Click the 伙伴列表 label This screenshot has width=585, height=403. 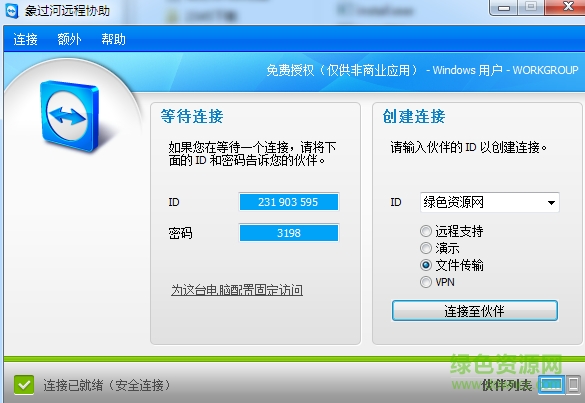pyautogui.click(x=507, y=385)
